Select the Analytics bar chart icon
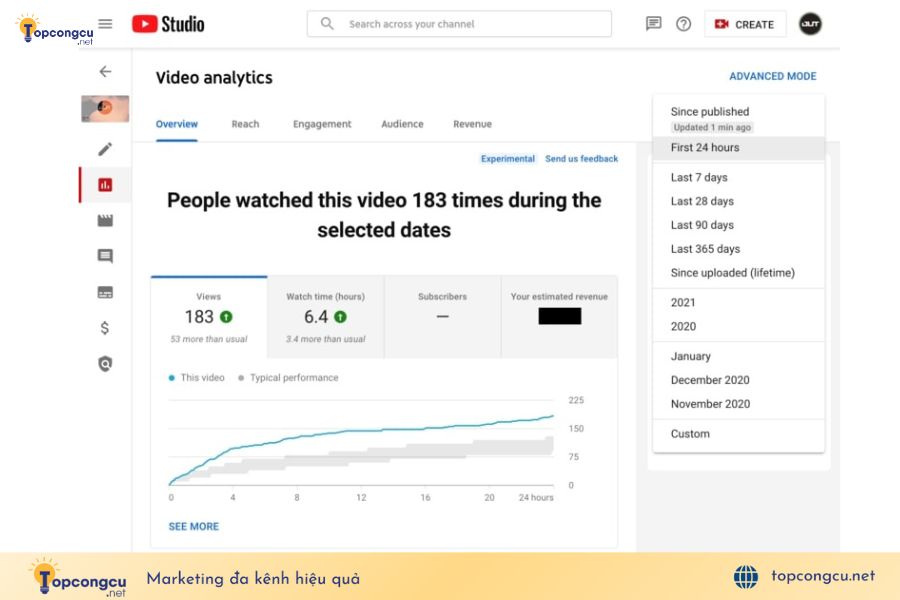 point(105,185)
